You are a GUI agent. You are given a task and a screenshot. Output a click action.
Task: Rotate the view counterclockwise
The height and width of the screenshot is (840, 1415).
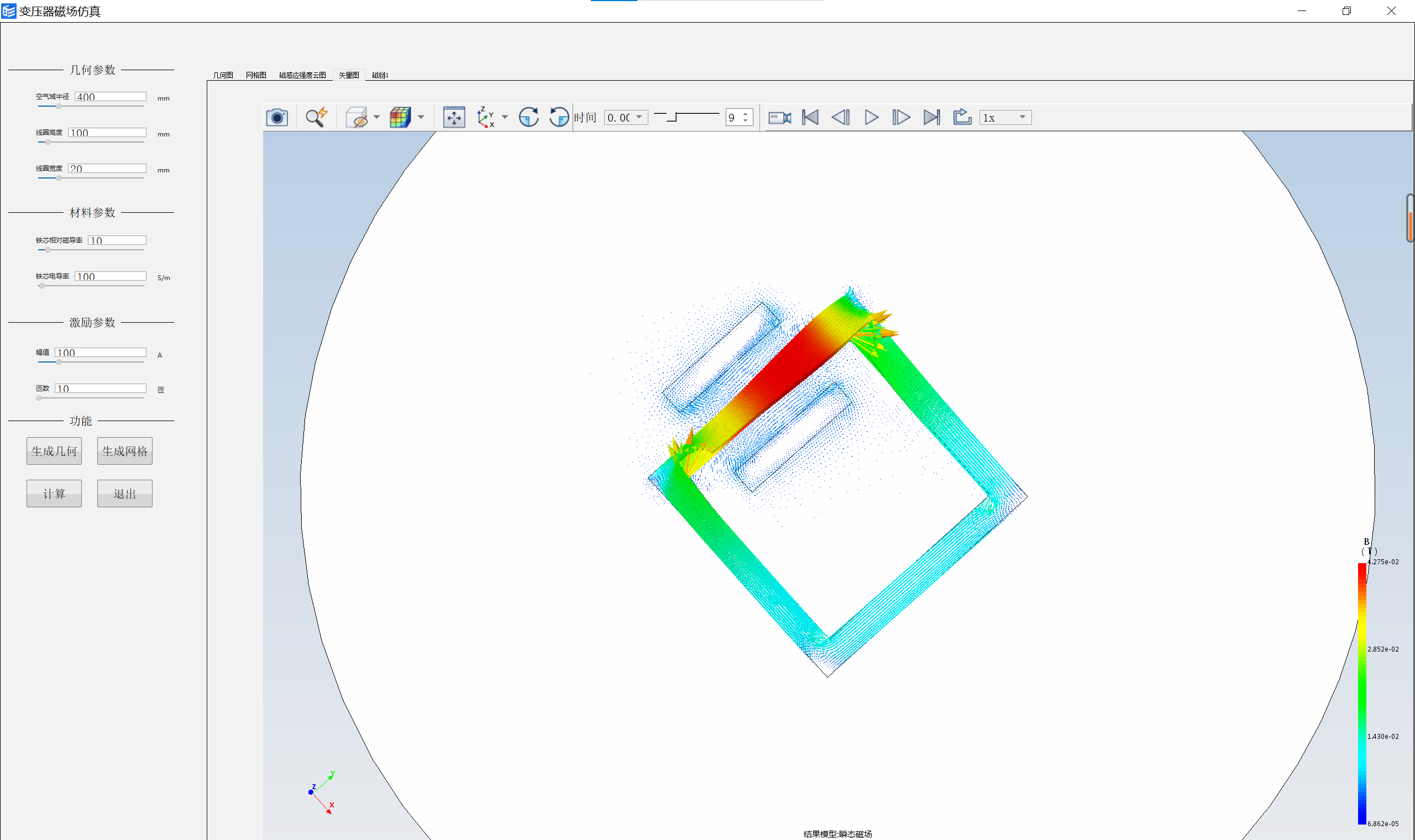559,118
